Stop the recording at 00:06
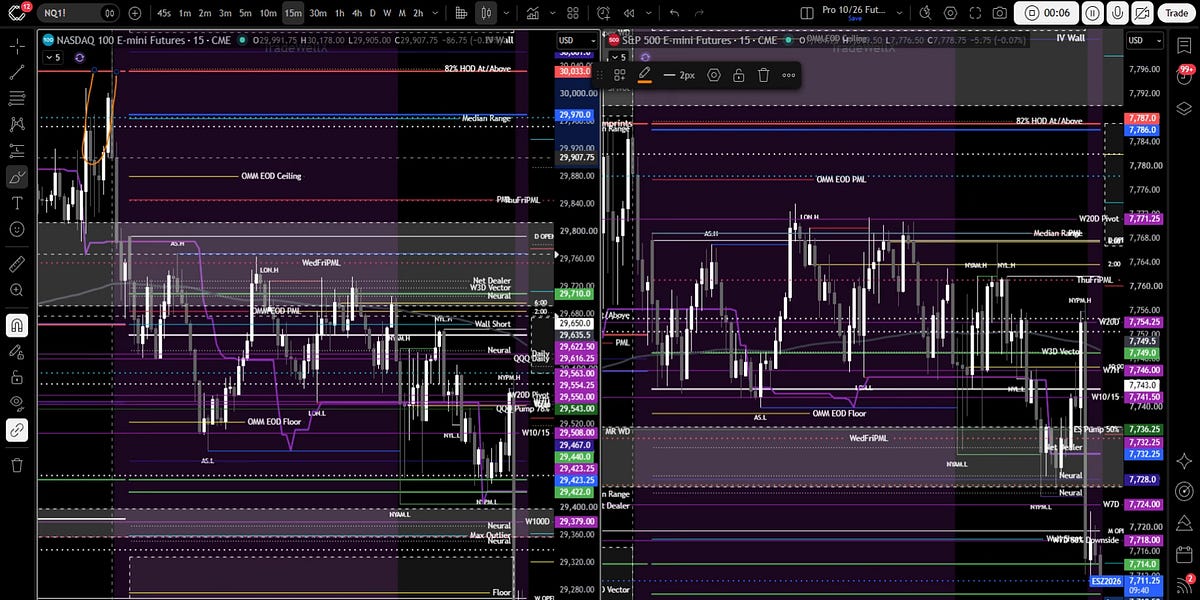The height and width of the screenshot is (600, 1200). [1044, 13]
